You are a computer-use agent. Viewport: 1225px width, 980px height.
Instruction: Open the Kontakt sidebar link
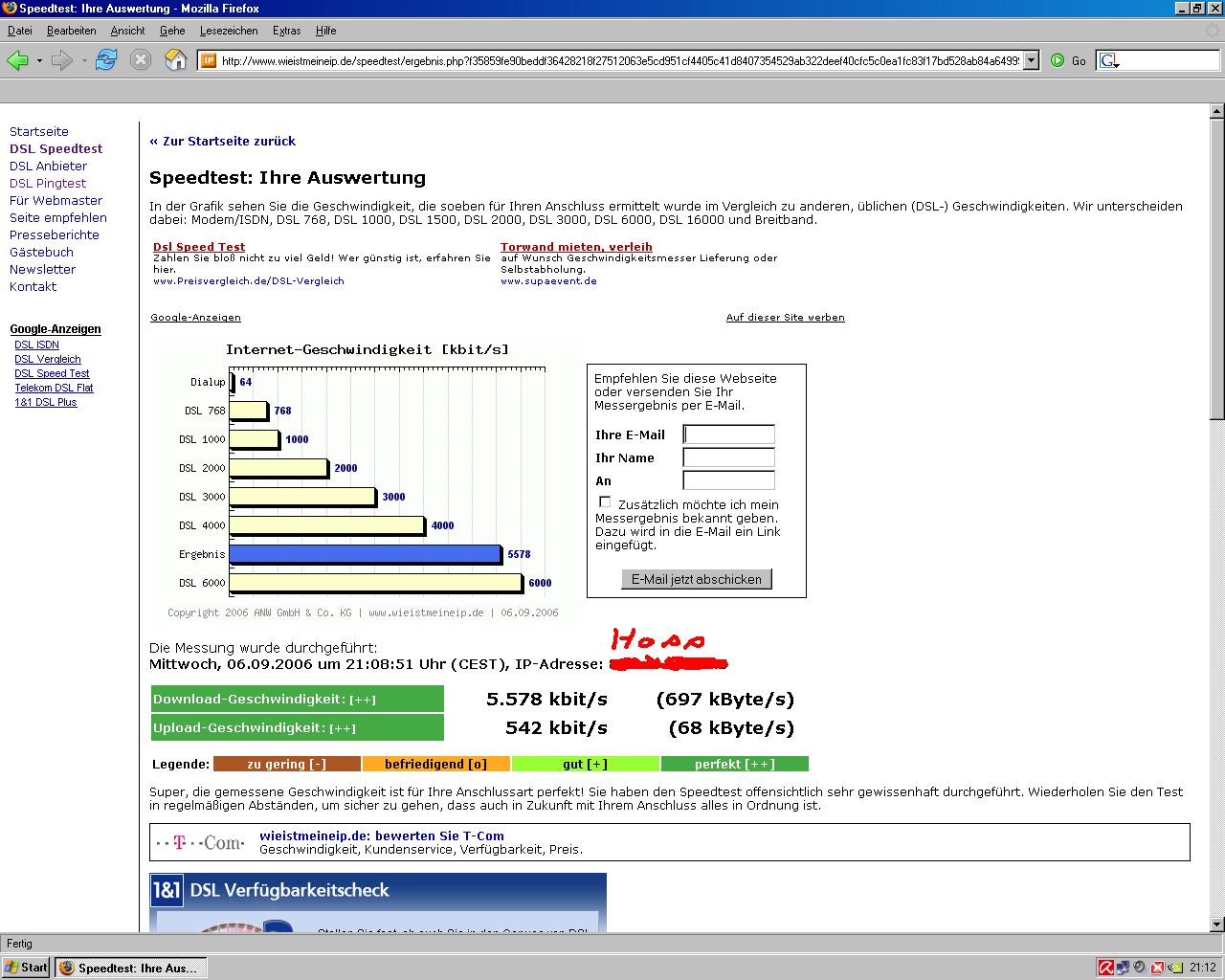(x=33, y=286)
